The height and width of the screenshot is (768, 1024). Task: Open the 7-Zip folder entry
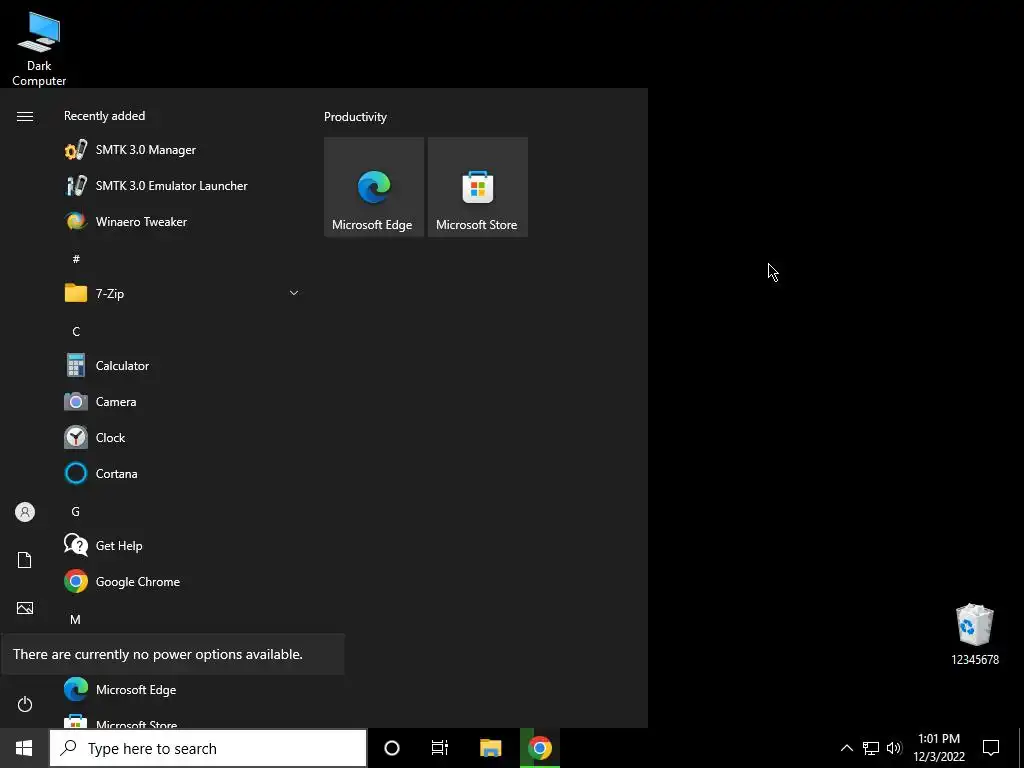pos(182,293)
